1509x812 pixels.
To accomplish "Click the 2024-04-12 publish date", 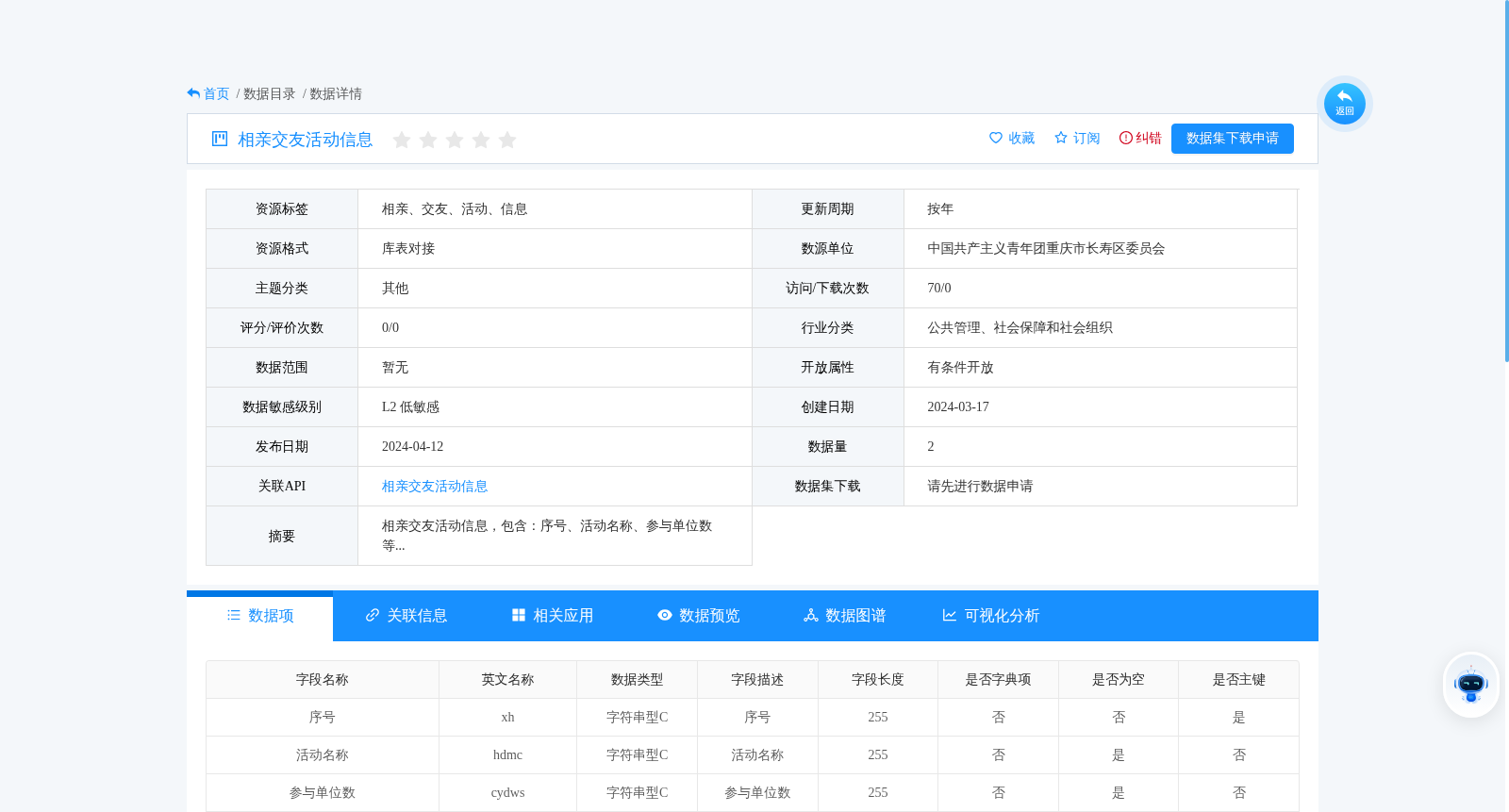I will click(412, 446).
